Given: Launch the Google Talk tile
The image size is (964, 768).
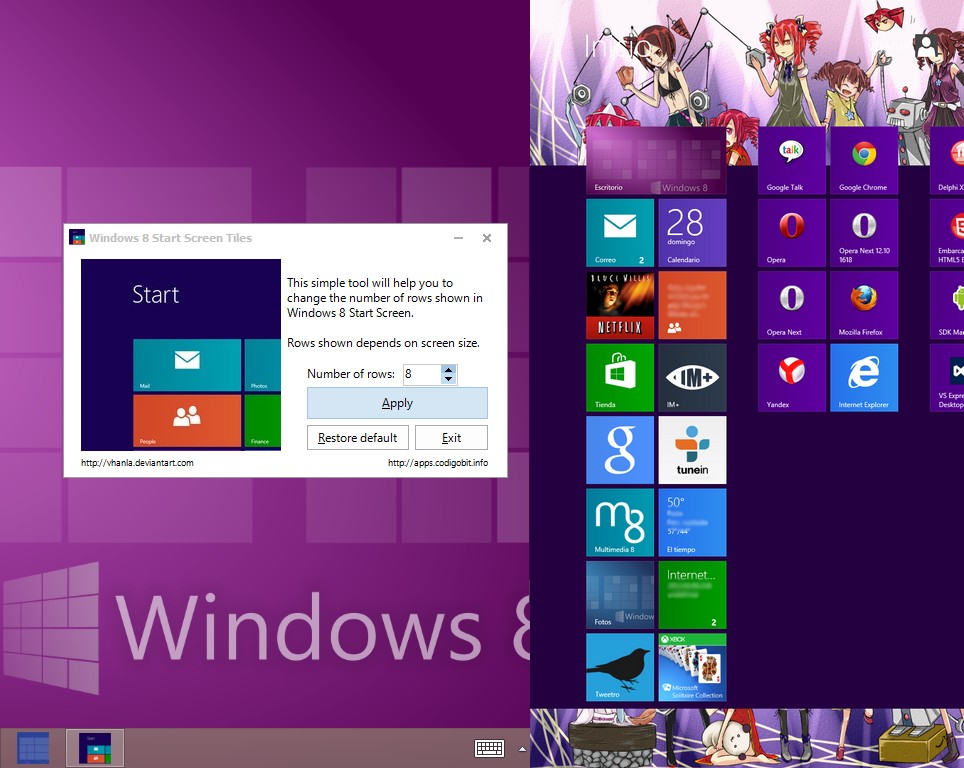Looking at the screenshot, I should (x=792, y=161).
